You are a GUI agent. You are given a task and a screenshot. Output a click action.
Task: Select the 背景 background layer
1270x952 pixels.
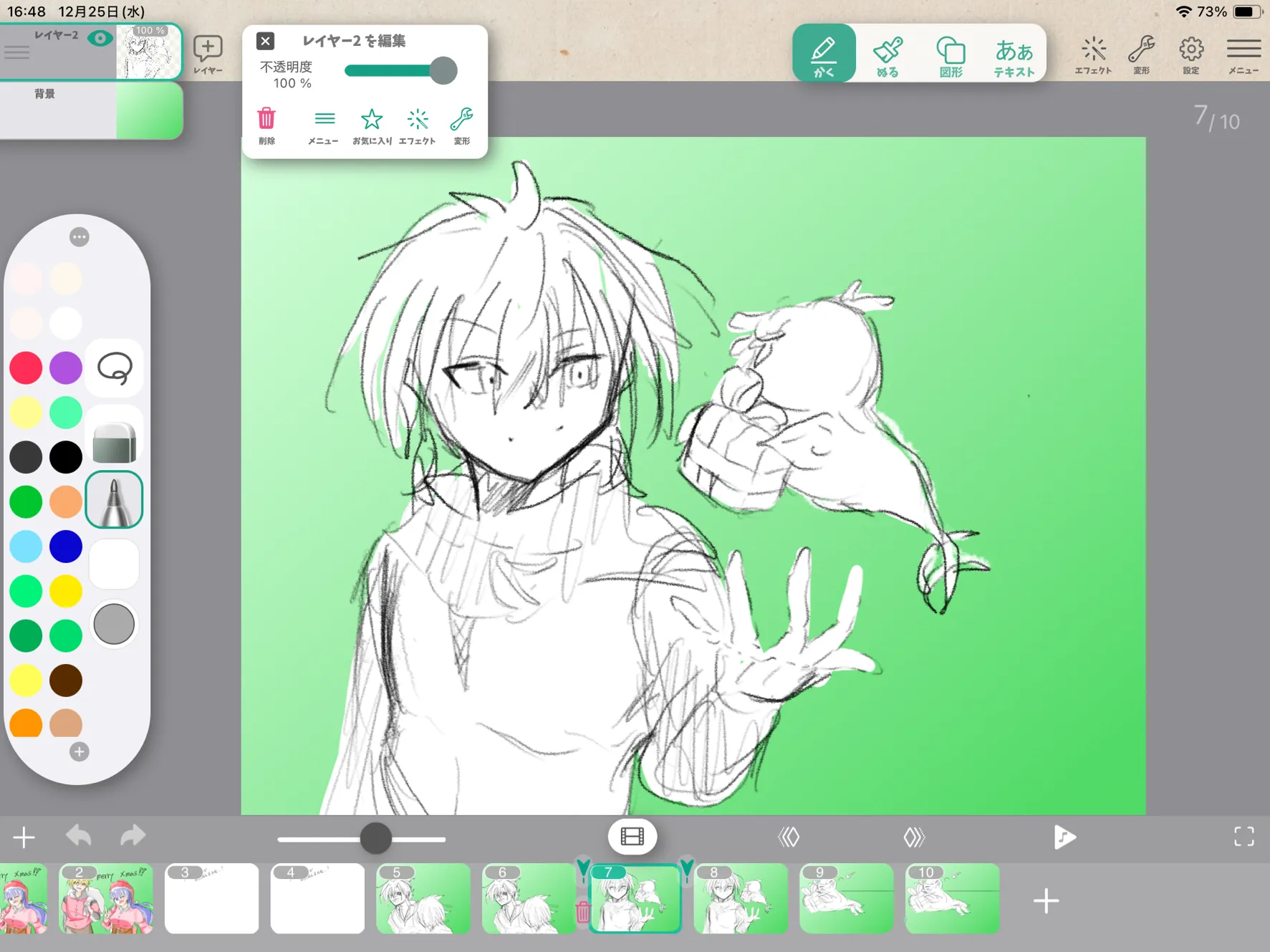[92, 110]
